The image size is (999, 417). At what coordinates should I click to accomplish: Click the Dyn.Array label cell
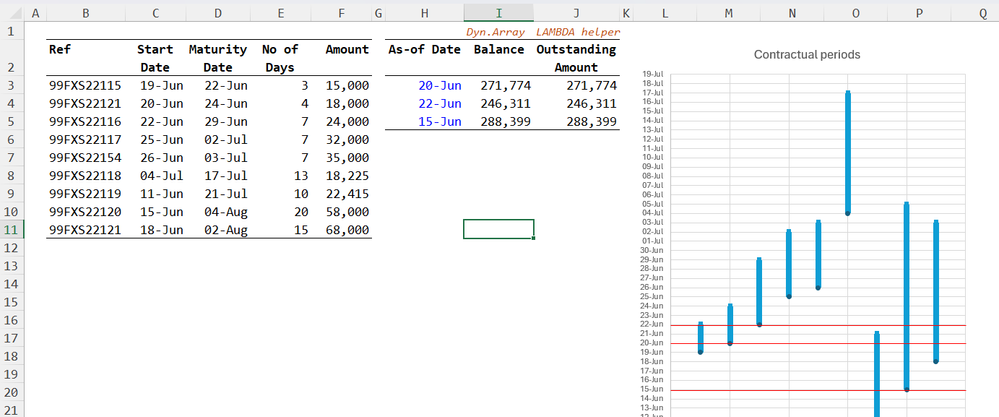point(496,32)
